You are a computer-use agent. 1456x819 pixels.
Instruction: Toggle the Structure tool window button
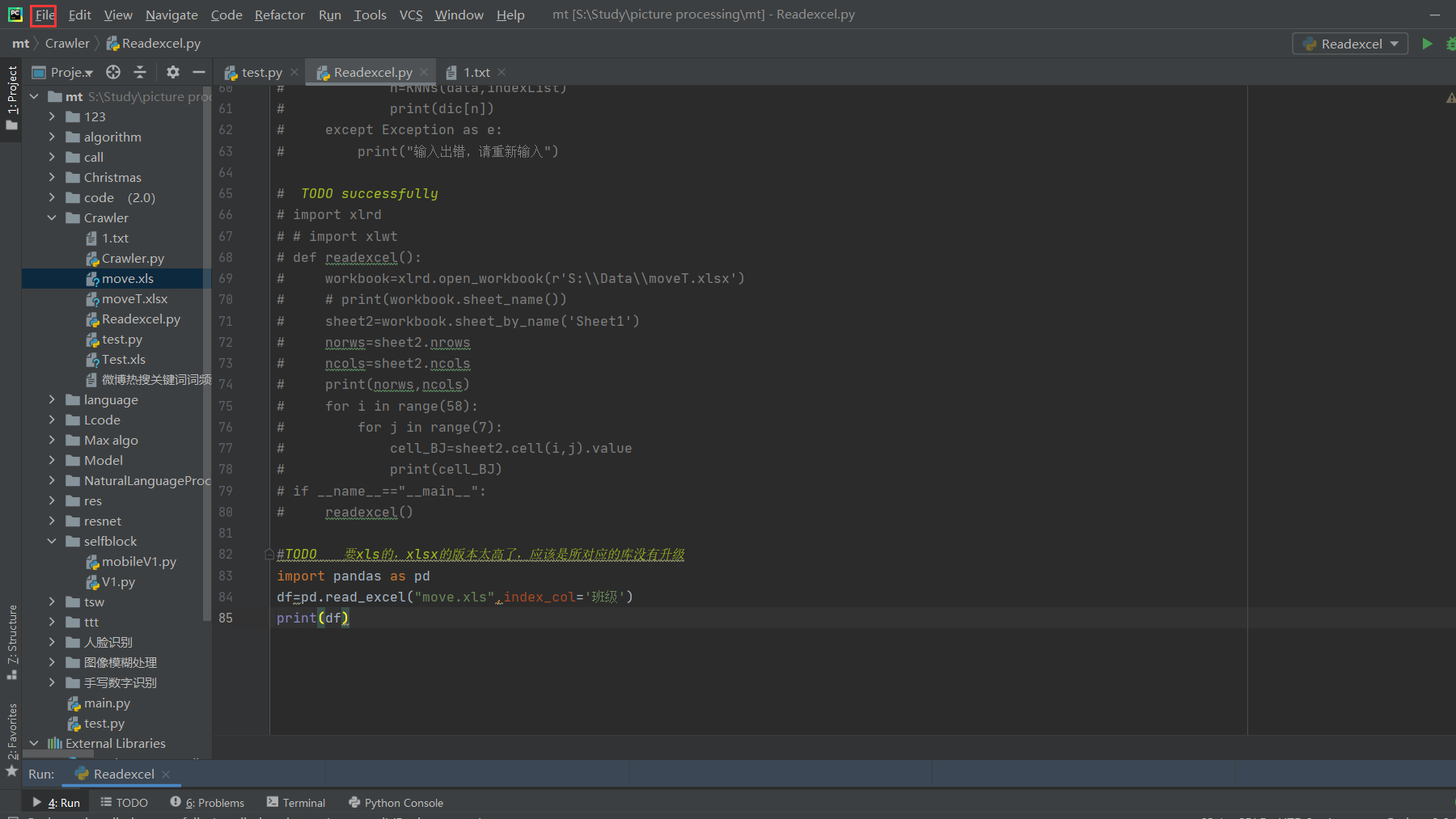tap(11, 641)
